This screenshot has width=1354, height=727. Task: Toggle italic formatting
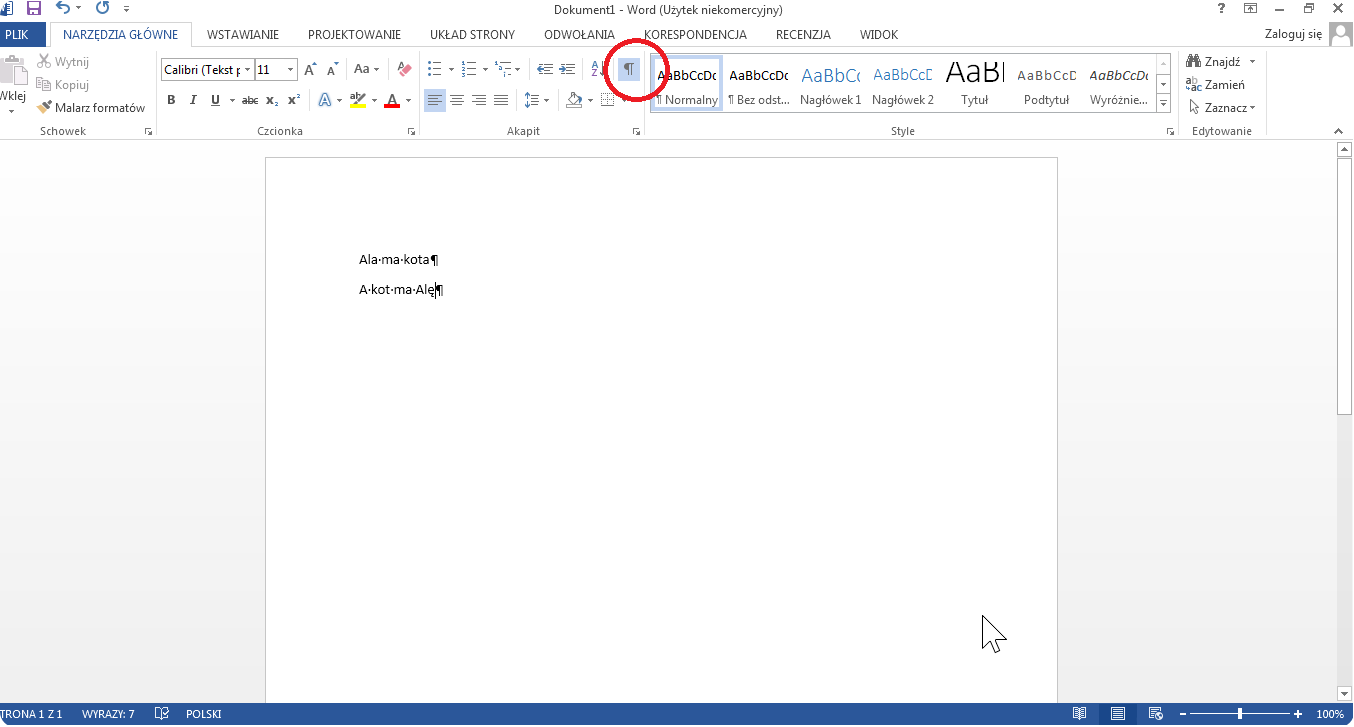click(193, 100)
